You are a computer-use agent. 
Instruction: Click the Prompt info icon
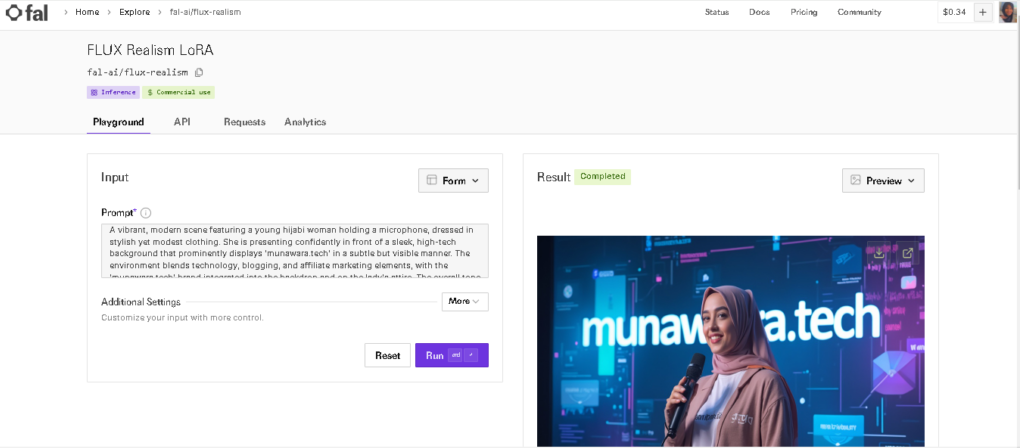(146, 213)
